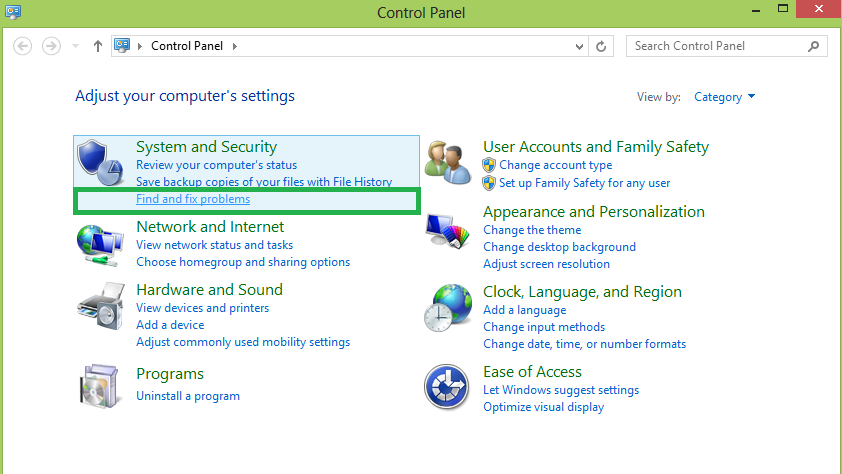The image size is (842, 474).
Task: Click the Network and Internet globe icon
Action: coord(100,245)
